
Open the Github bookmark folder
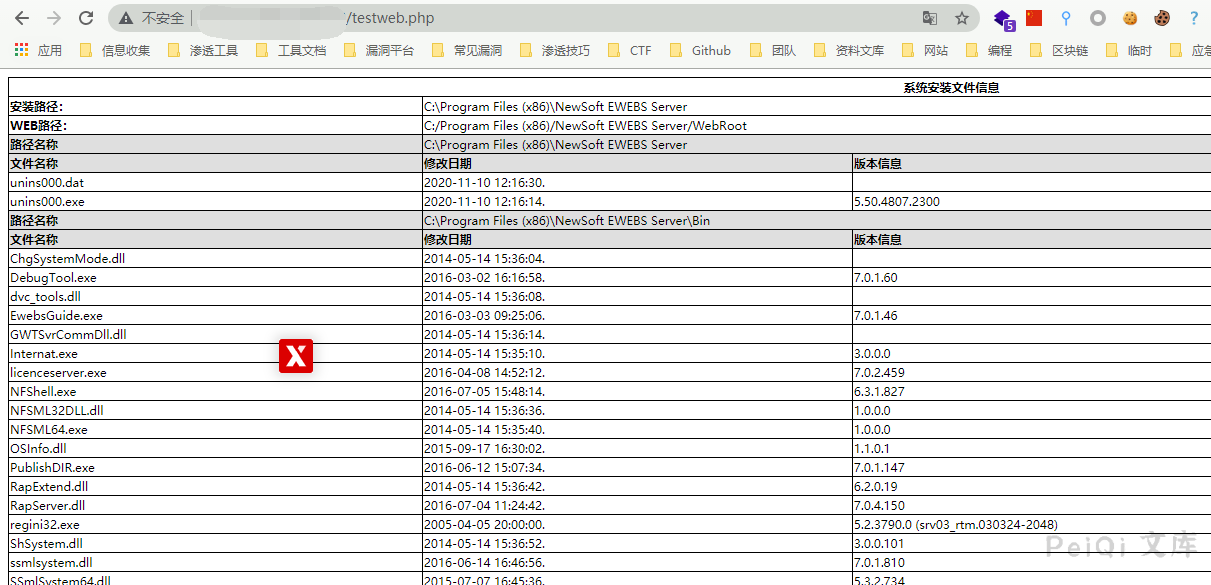pyautogui.click(x=700, y=50)
